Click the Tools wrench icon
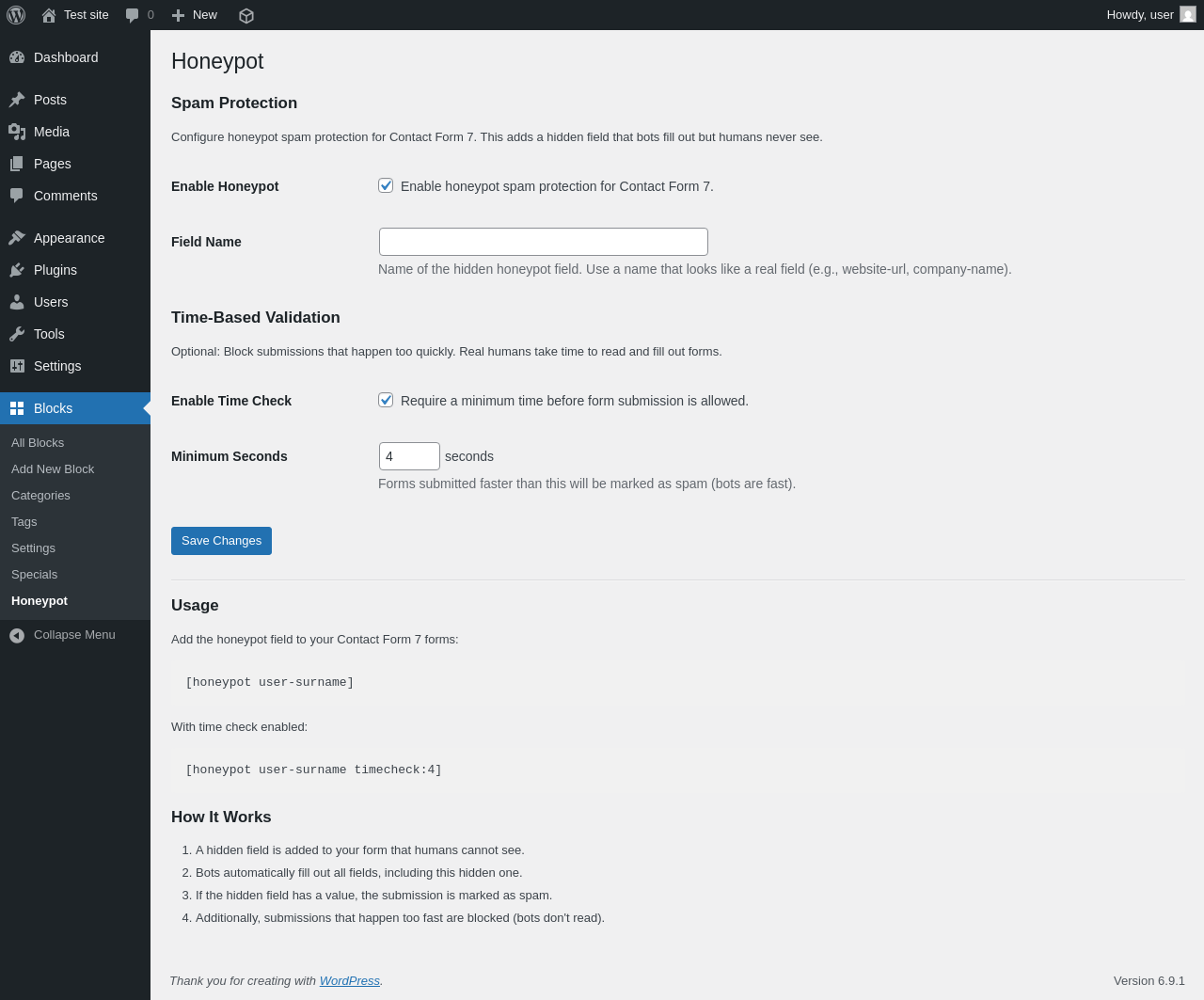1204x1000 pixels. pyautogui.click(x=17, y=334)
